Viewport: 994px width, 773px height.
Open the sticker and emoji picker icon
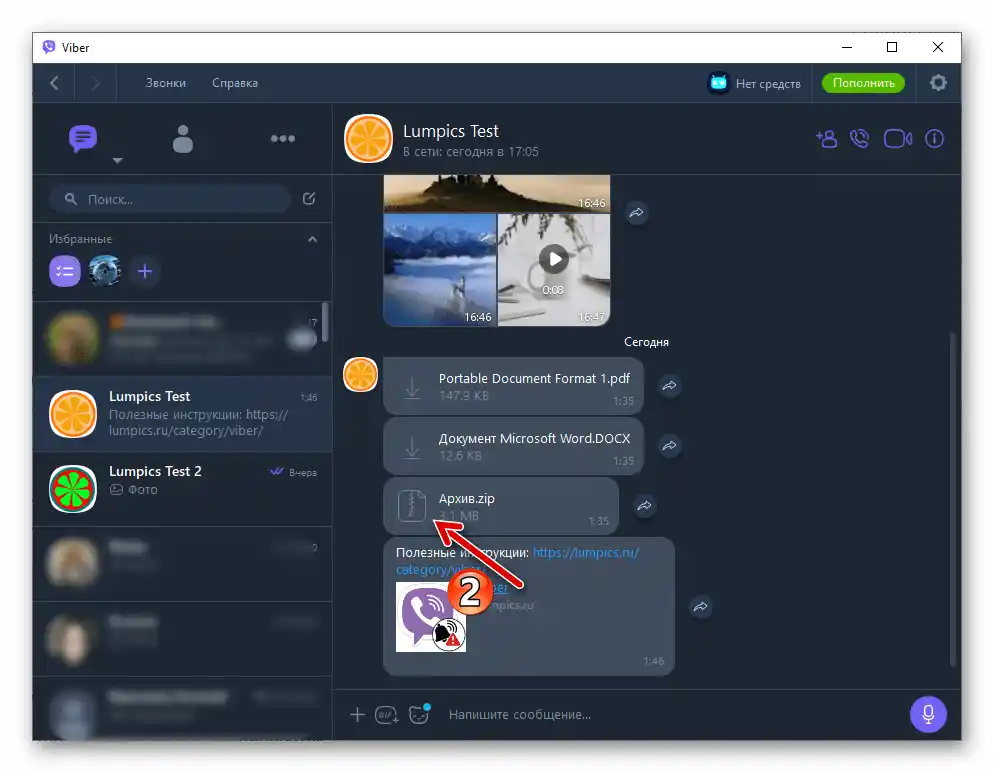pyautogui.click(x=417, y=715)
